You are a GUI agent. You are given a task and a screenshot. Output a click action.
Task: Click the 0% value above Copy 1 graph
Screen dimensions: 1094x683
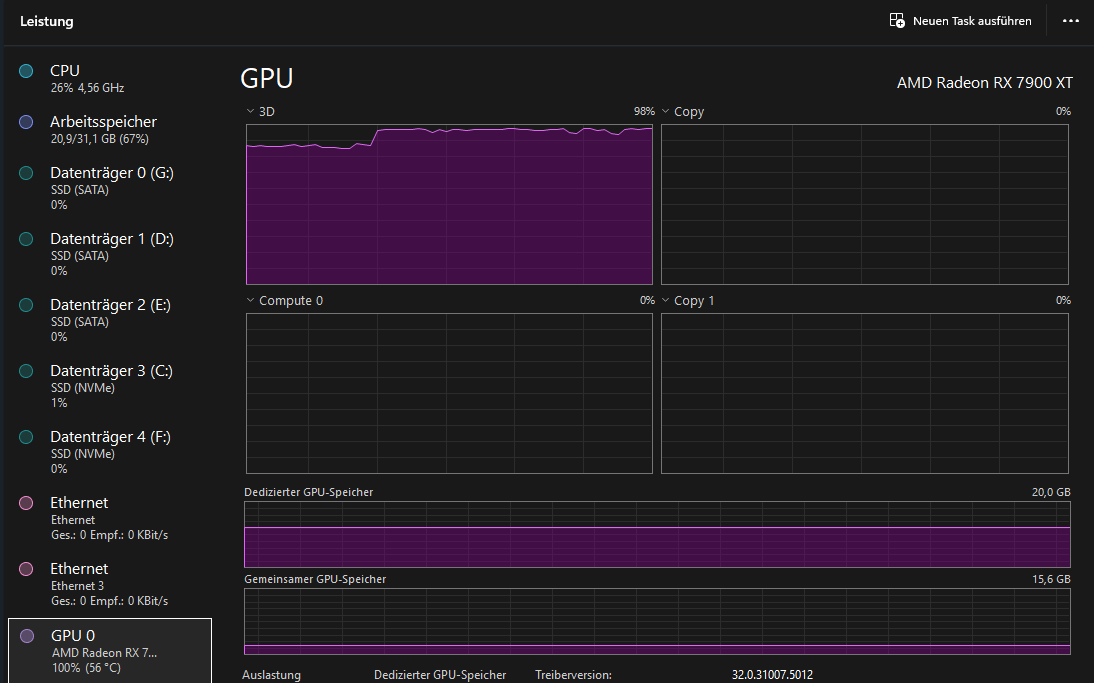pyautogui.click(x=1063, y=300)
